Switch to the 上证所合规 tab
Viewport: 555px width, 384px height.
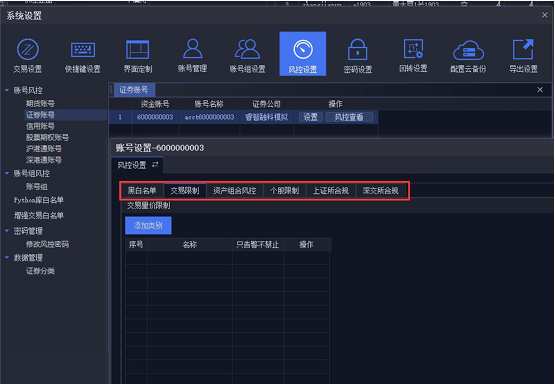[331, 191]
